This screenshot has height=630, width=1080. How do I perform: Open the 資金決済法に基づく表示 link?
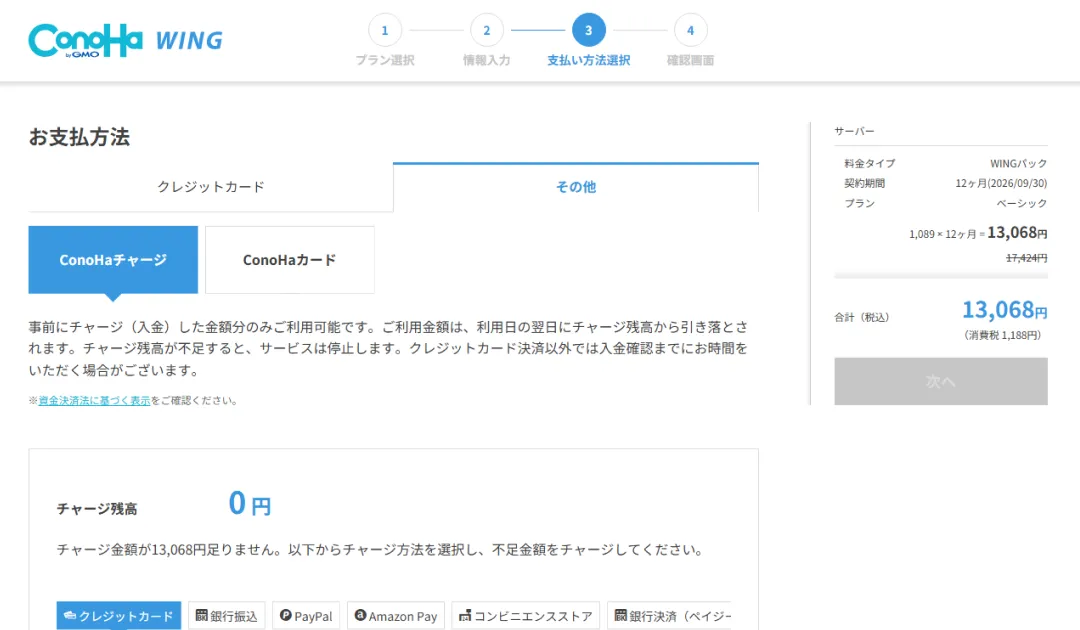pos(94,401)
